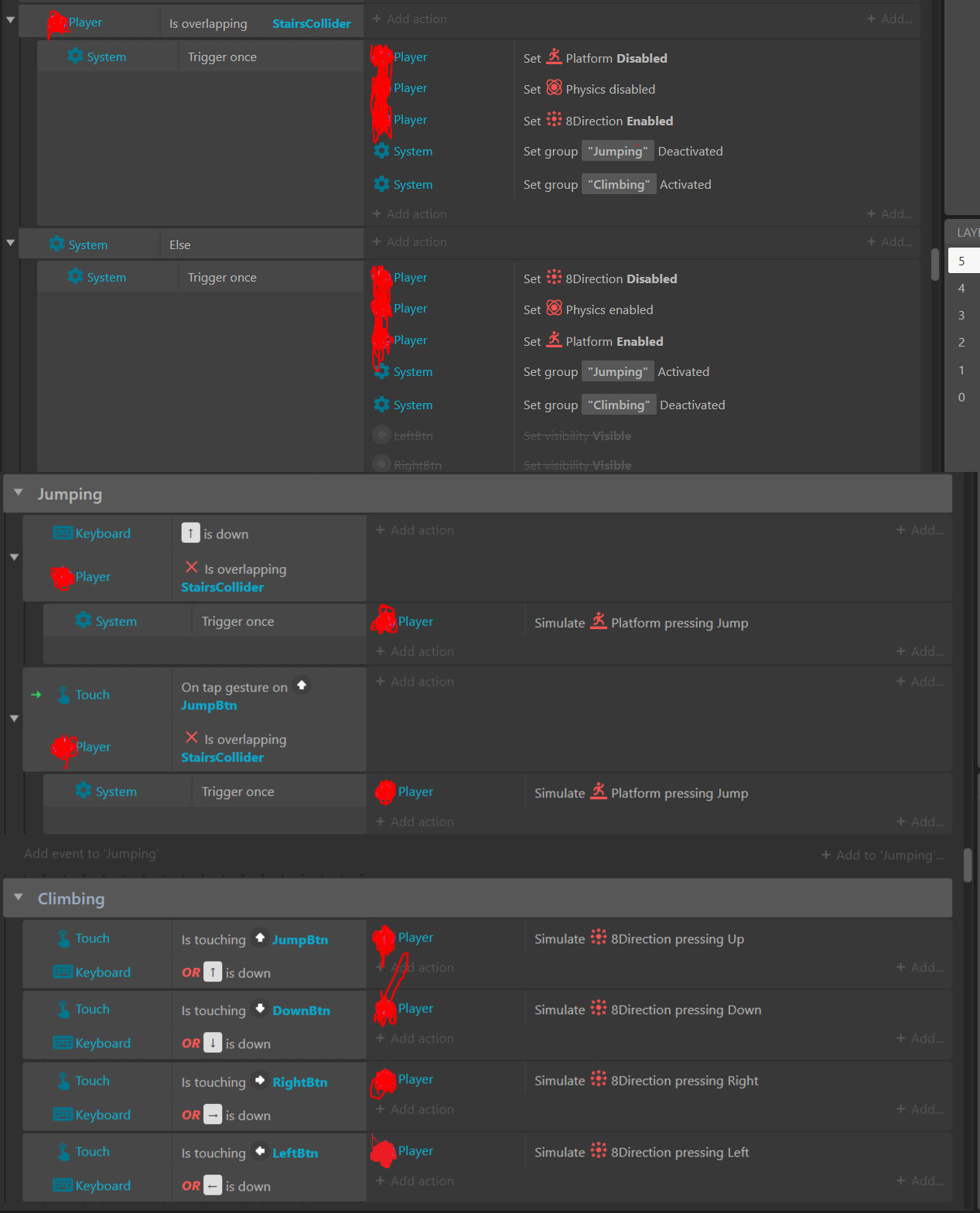Viewport: 980px width, 1213px height.
Task: Click Physics icon in Set Physics enabled
Action: (x=554, y=309)
